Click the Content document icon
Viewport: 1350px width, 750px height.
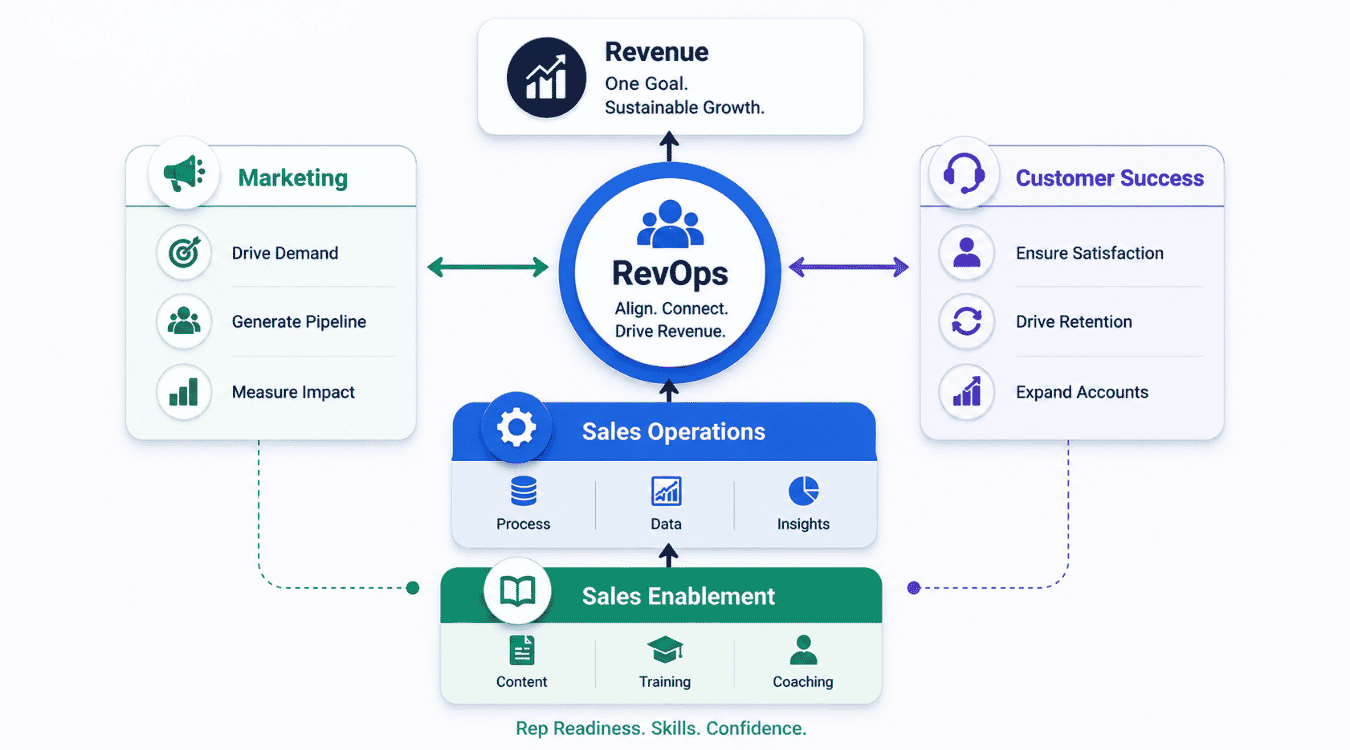click(522, 650)
